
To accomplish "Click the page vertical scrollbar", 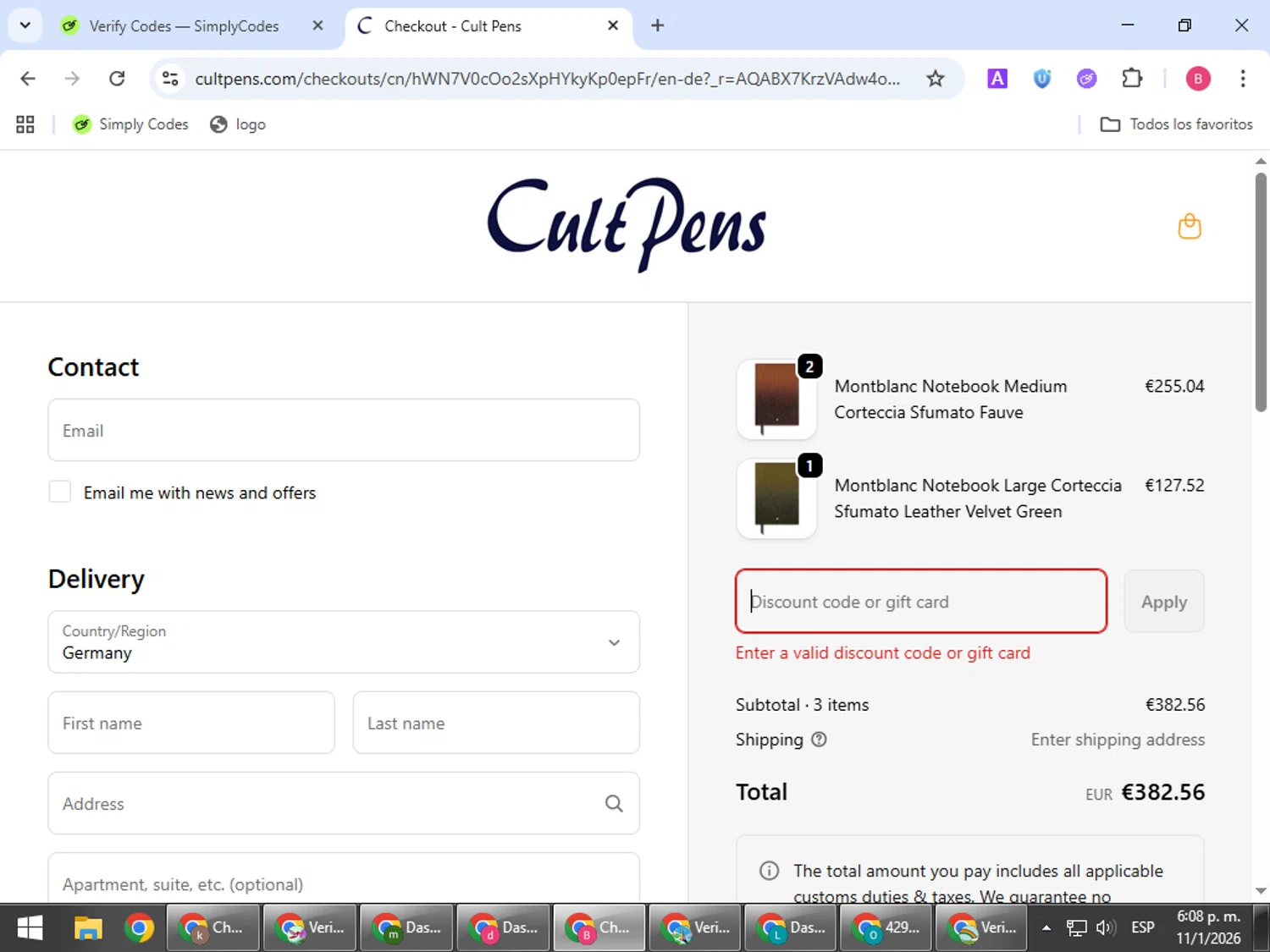I will click(x=1261, y=292).
